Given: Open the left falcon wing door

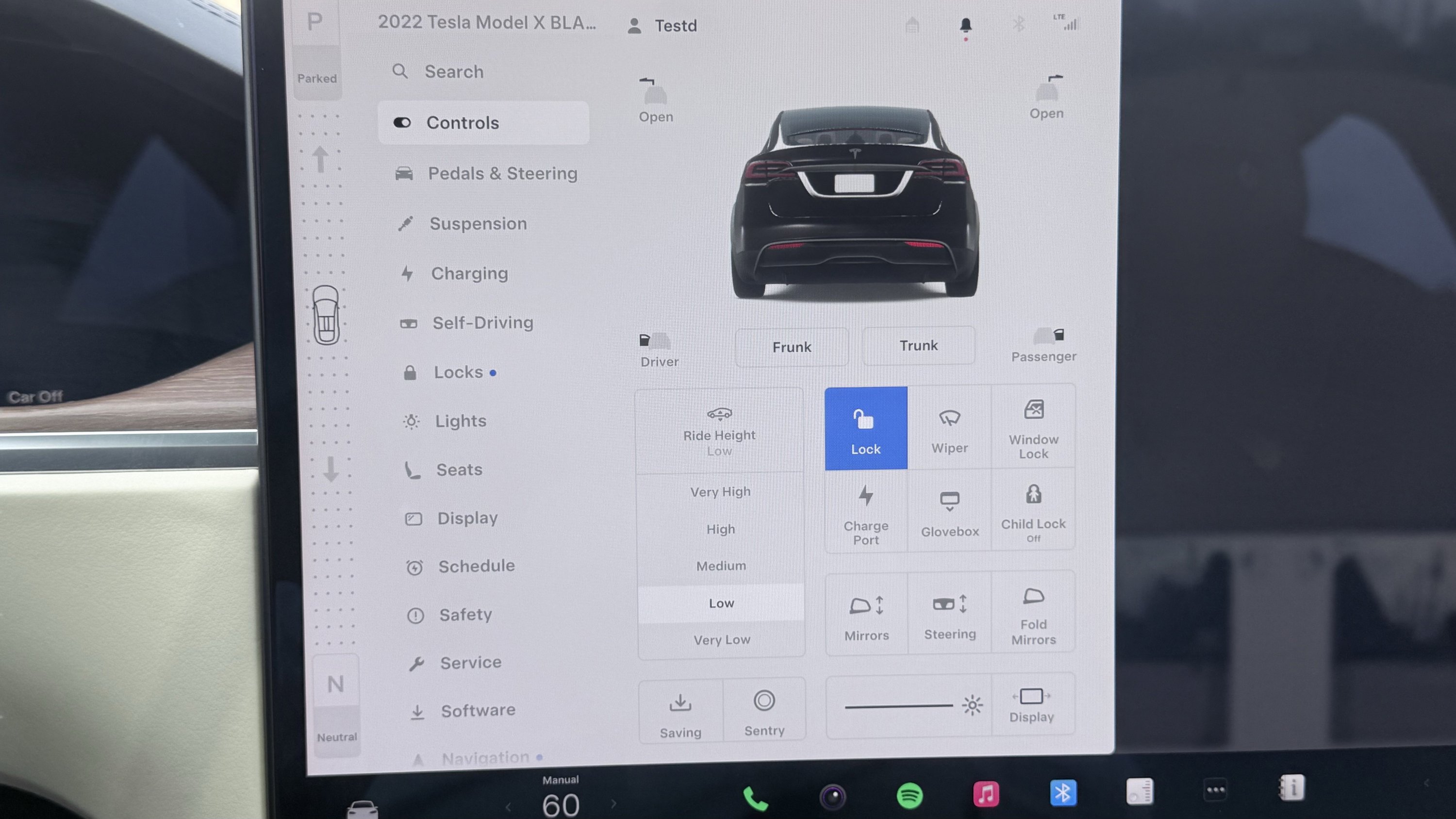Looking at the screenshot, I should tap(656, 100).
